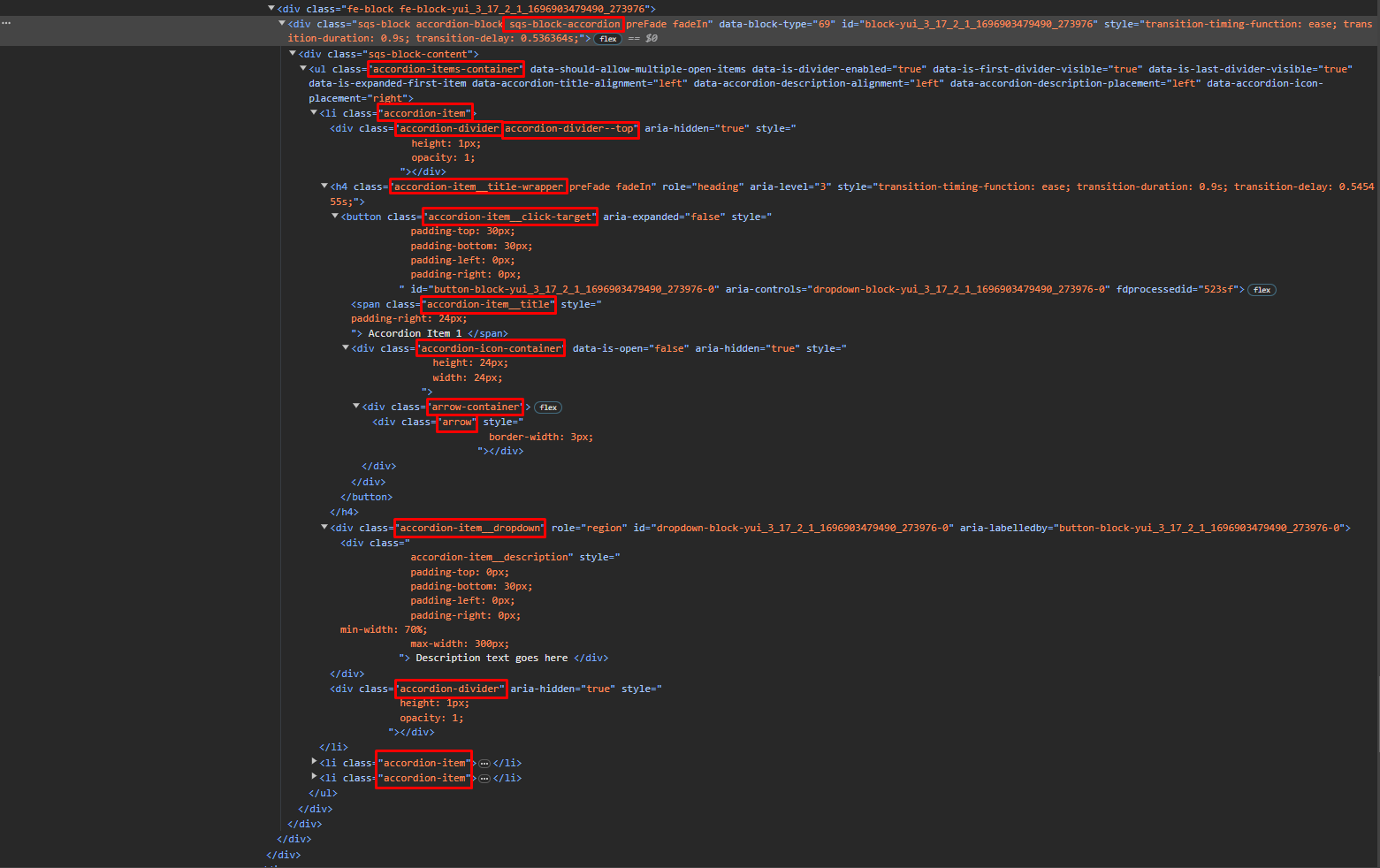Open the ellipsis badge in second accordion-item li
1380x868 pixels.
point(484,763)
